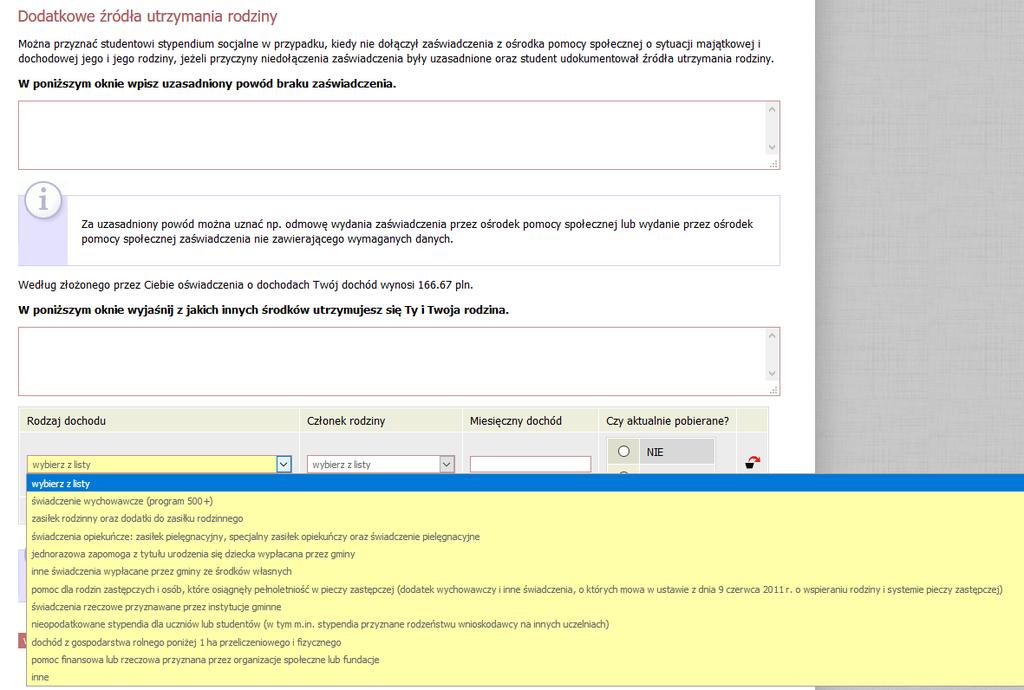
Task: Open the Członek rodziny dropdown
Action: (x=381, y=464)
